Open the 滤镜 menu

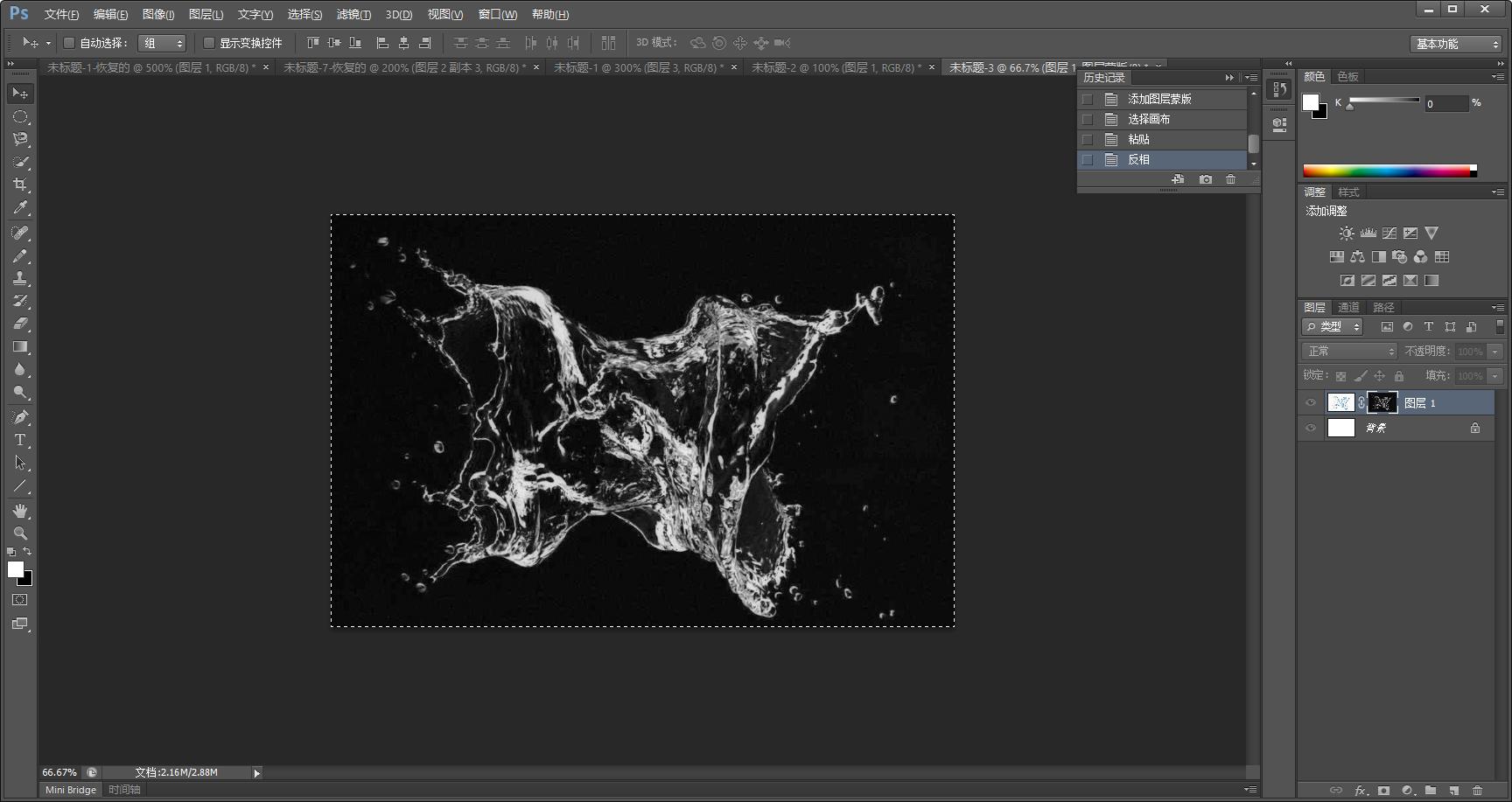353,14
